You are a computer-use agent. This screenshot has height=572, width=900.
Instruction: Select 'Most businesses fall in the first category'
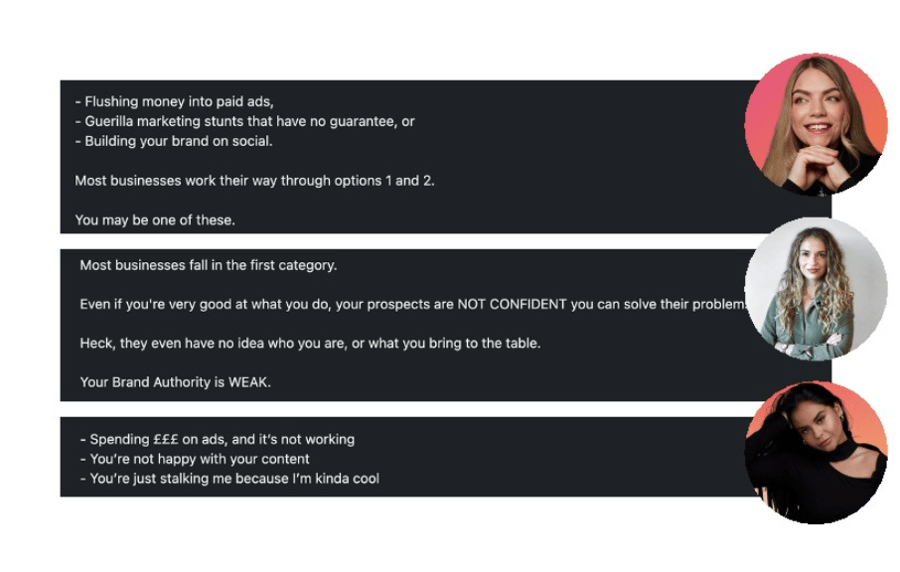pyautogui.click(x=208, y=265)
